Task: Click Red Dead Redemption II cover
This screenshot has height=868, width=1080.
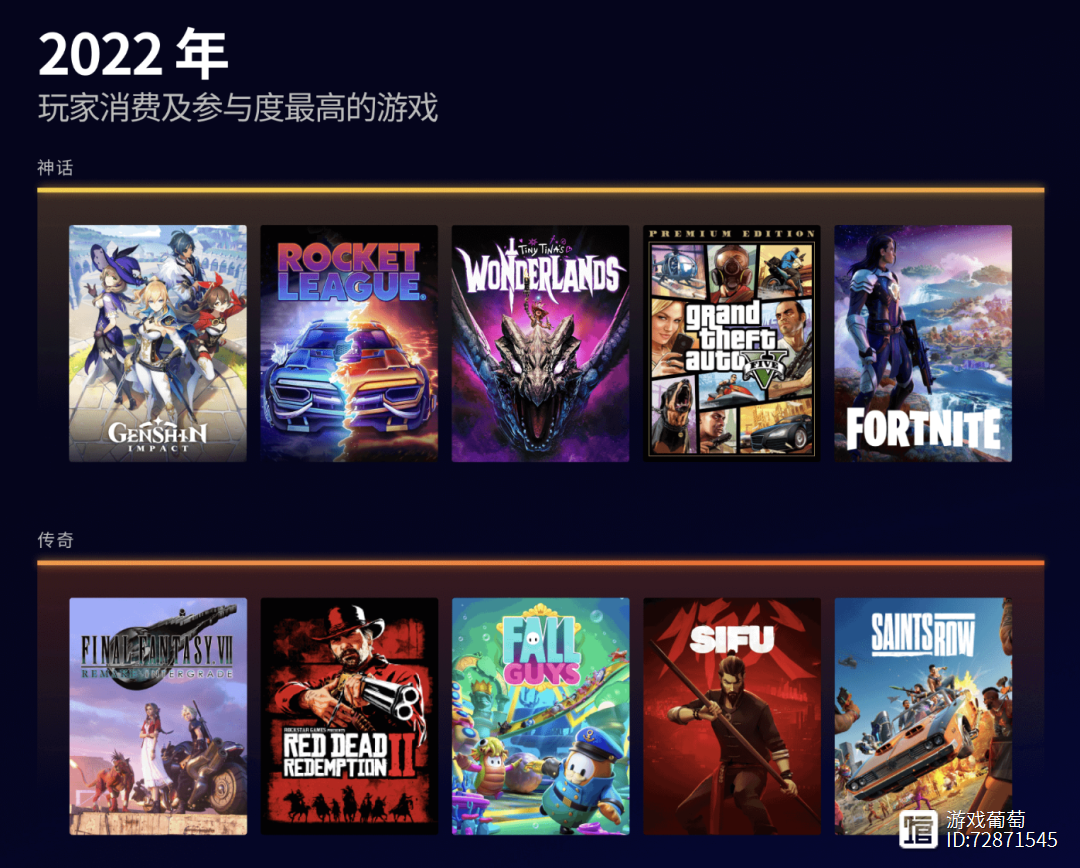Action: tap(349, 716)
